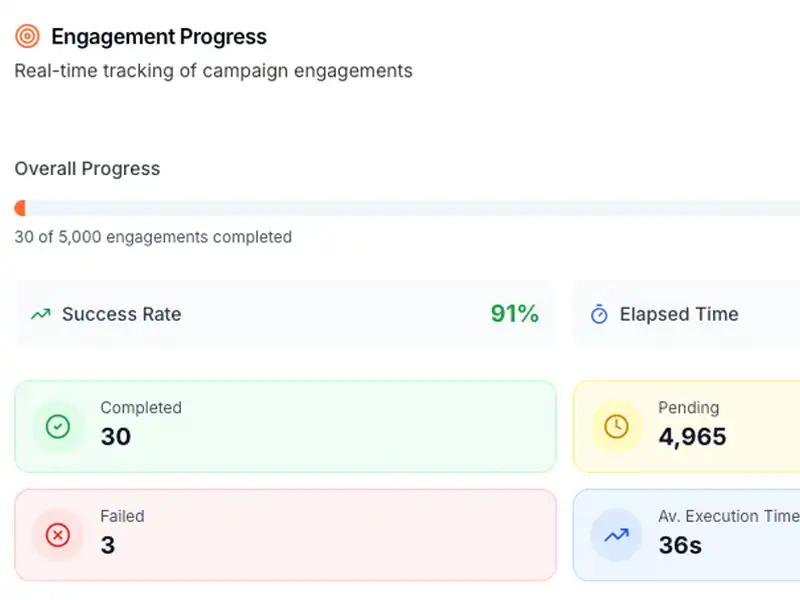The height and width of the screenshot is (600, 800).
Task: Toggle the Failed engagements card
Action: tap(285, 535)
